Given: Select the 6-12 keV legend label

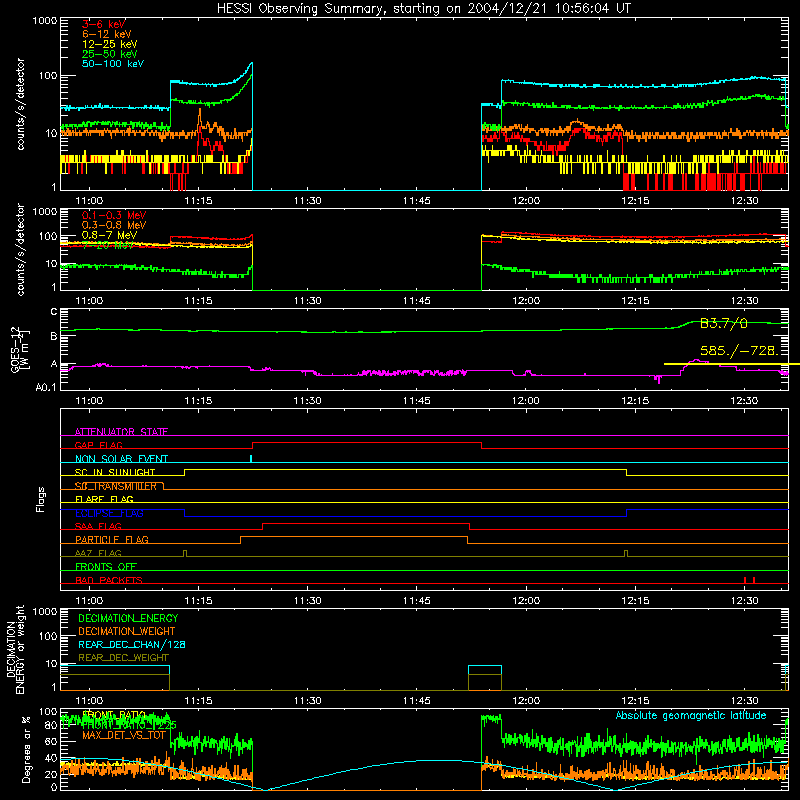Looking at the screenshot, I should 107,34.
